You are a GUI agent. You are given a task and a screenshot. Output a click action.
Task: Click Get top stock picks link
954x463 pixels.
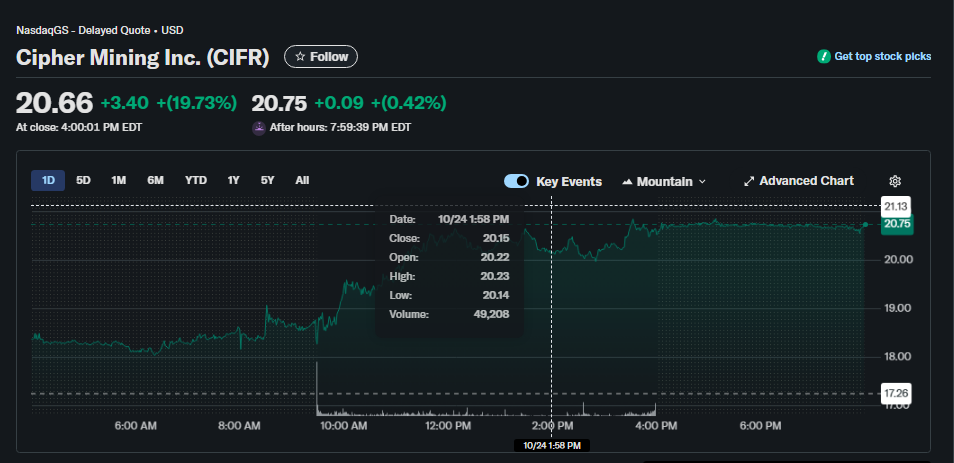(x=882, y=57)
